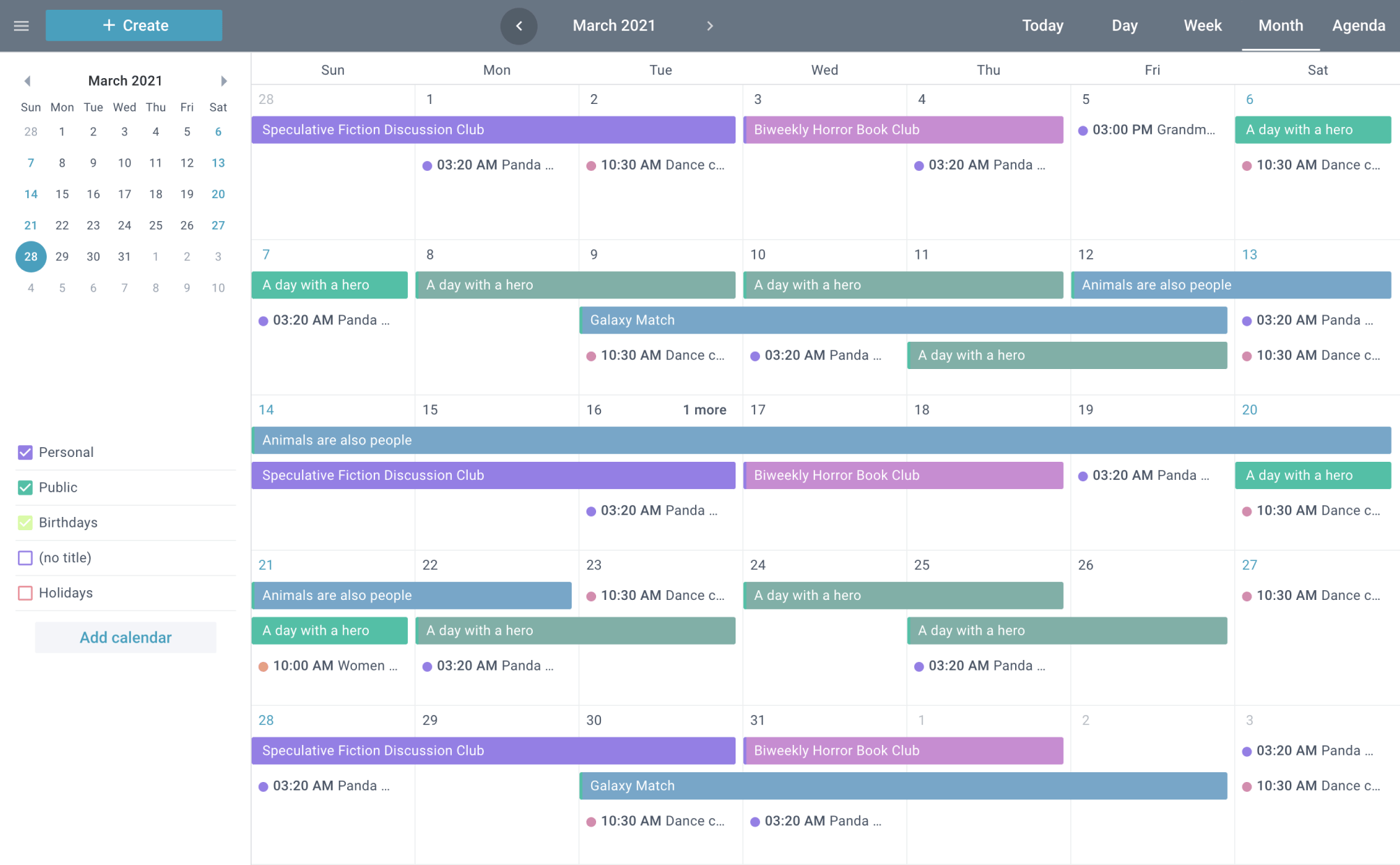The width and height of the screenshot is (1400, 865).
Task: Click the Add calendar button
Action: pyautogui.click(x=125, y=638)
